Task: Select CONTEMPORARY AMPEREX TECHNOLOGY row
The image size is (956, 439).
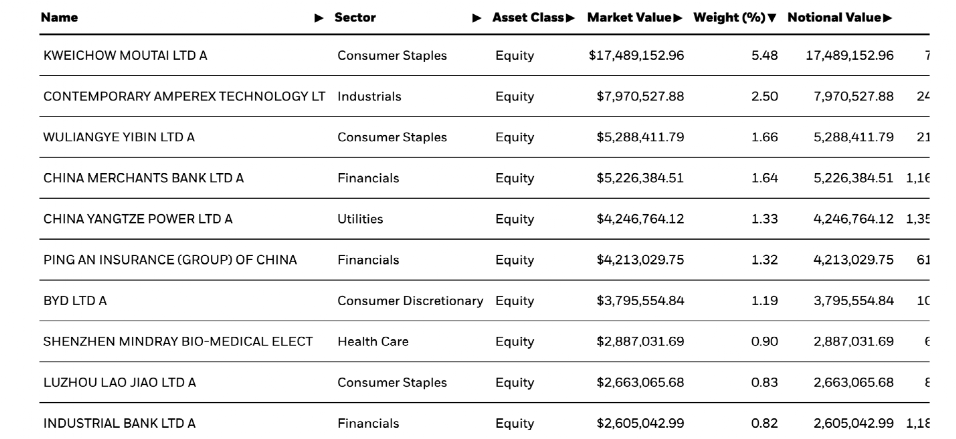Action: [x=184, y=97]
